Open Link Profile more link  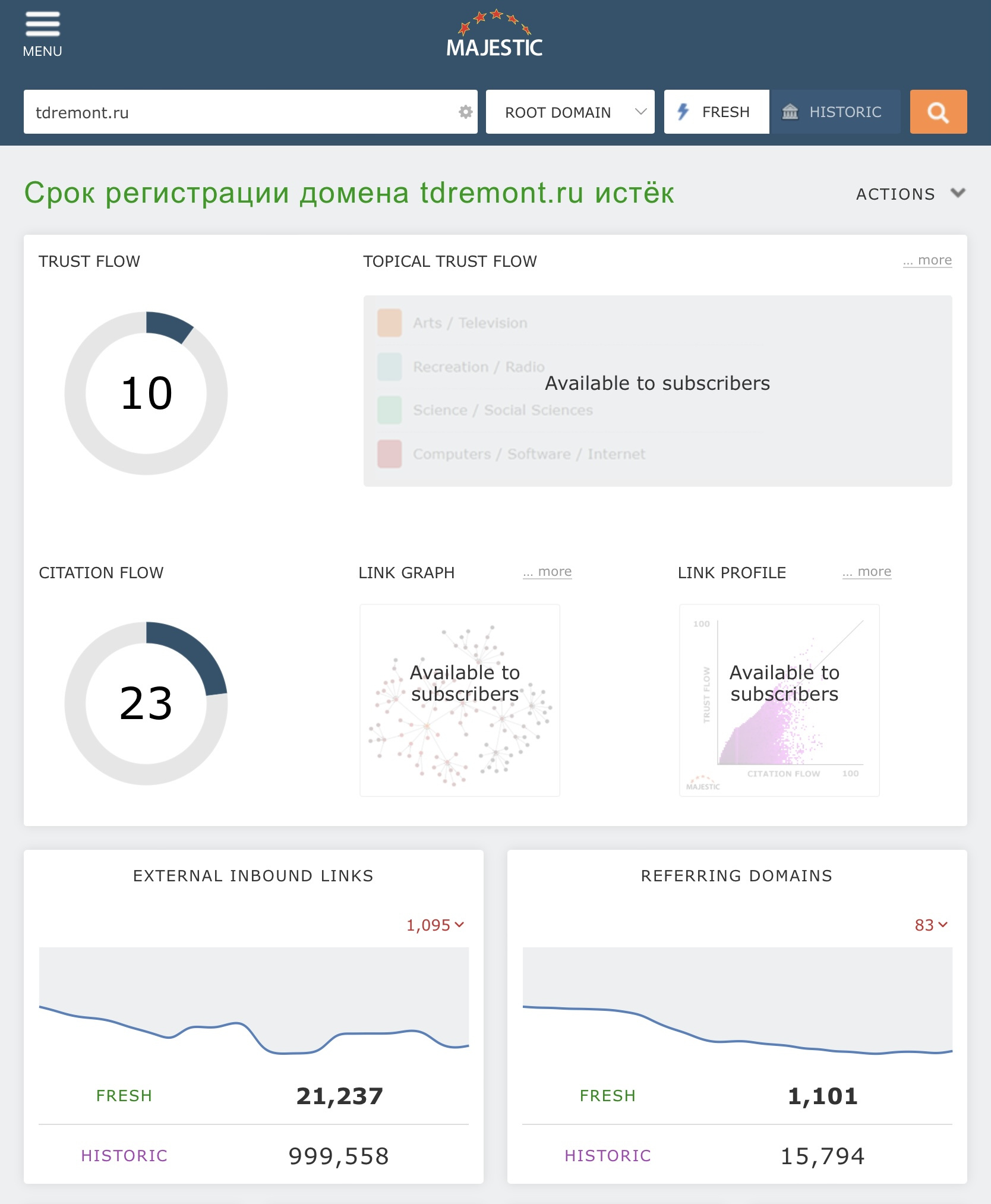click(x=867, y=572)
